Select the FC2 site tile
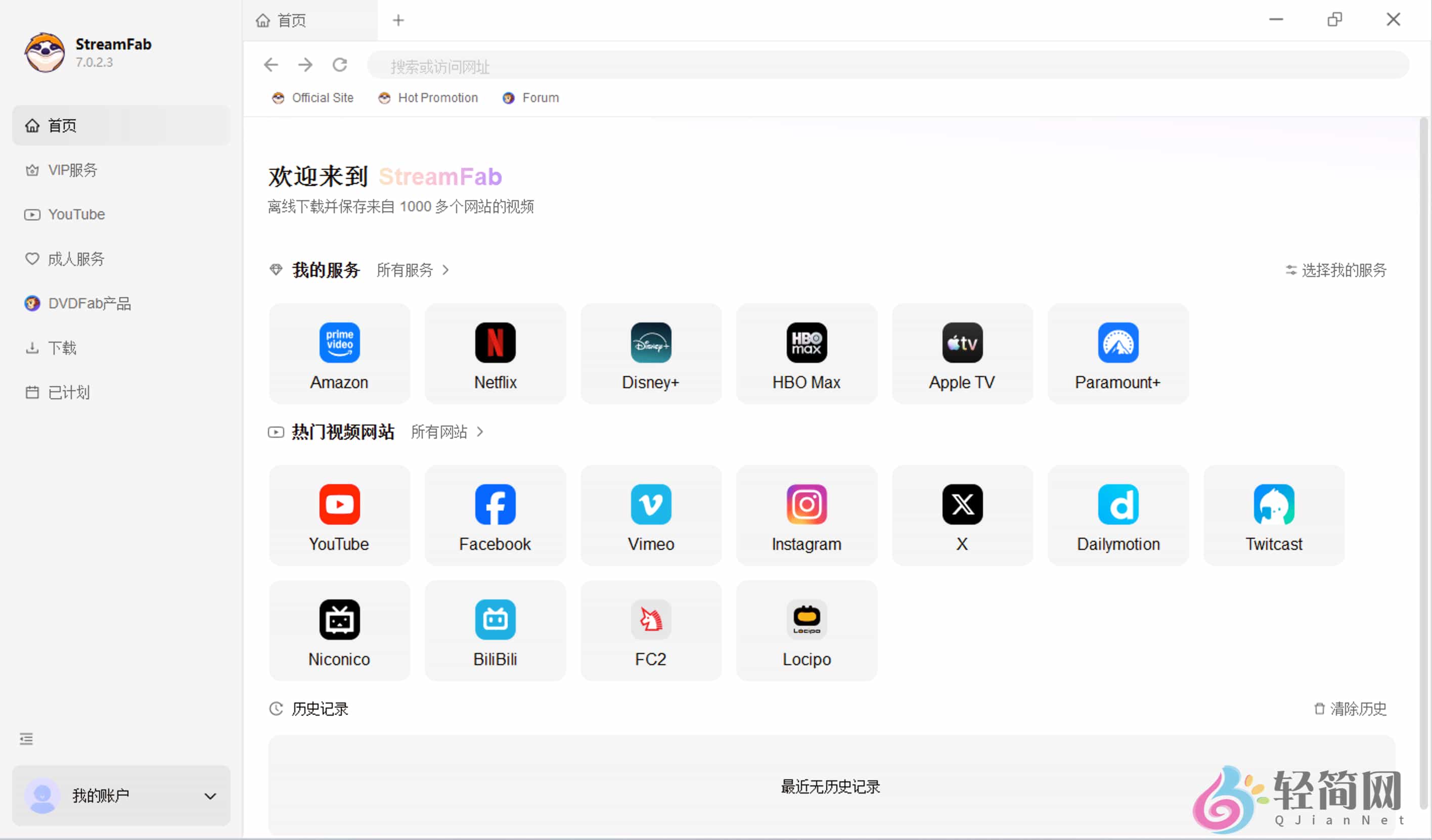 [x=651, y=630]
